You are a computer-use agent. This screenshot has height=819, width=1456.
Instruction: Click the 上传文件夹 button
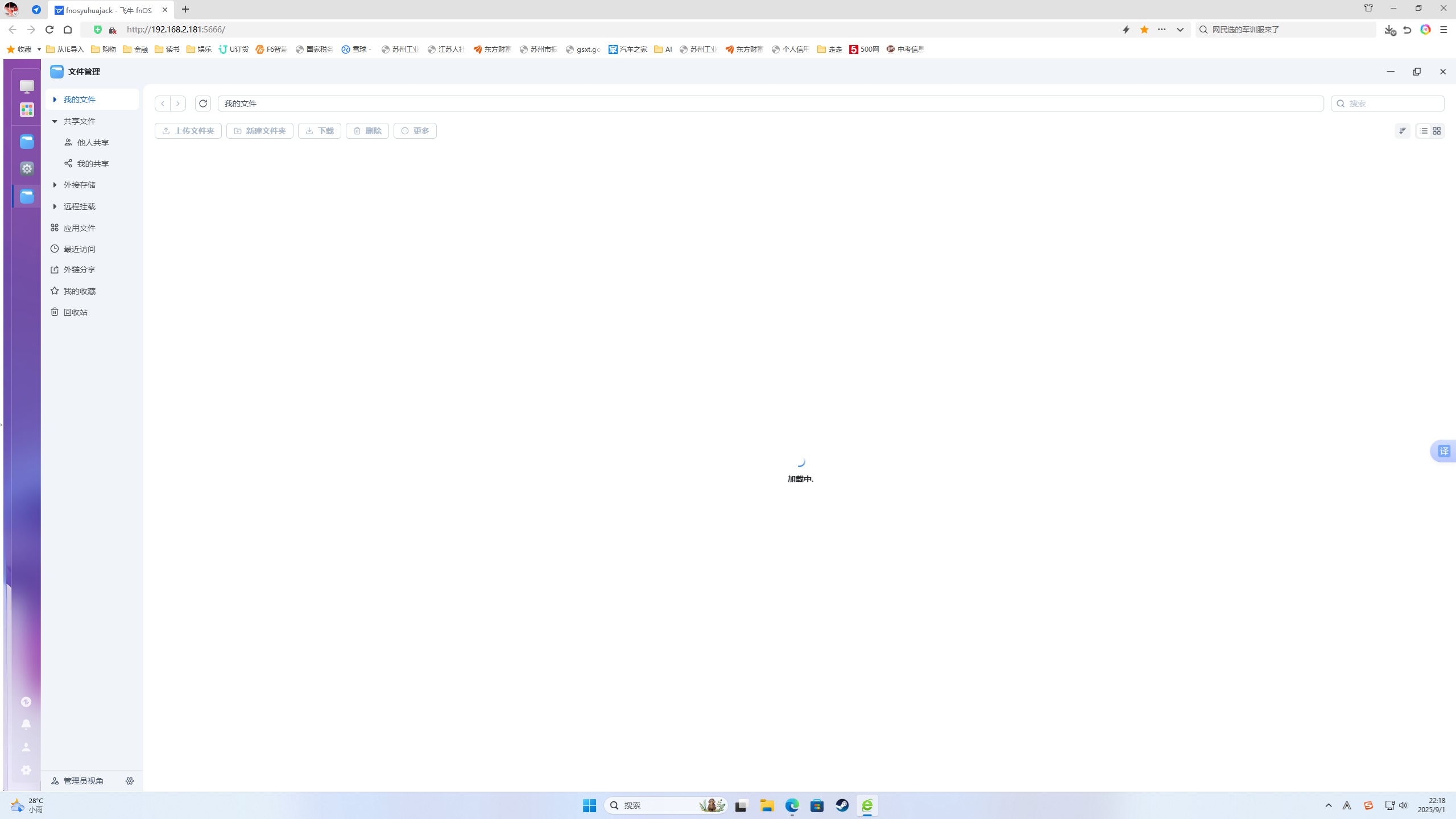click(188, 131)
